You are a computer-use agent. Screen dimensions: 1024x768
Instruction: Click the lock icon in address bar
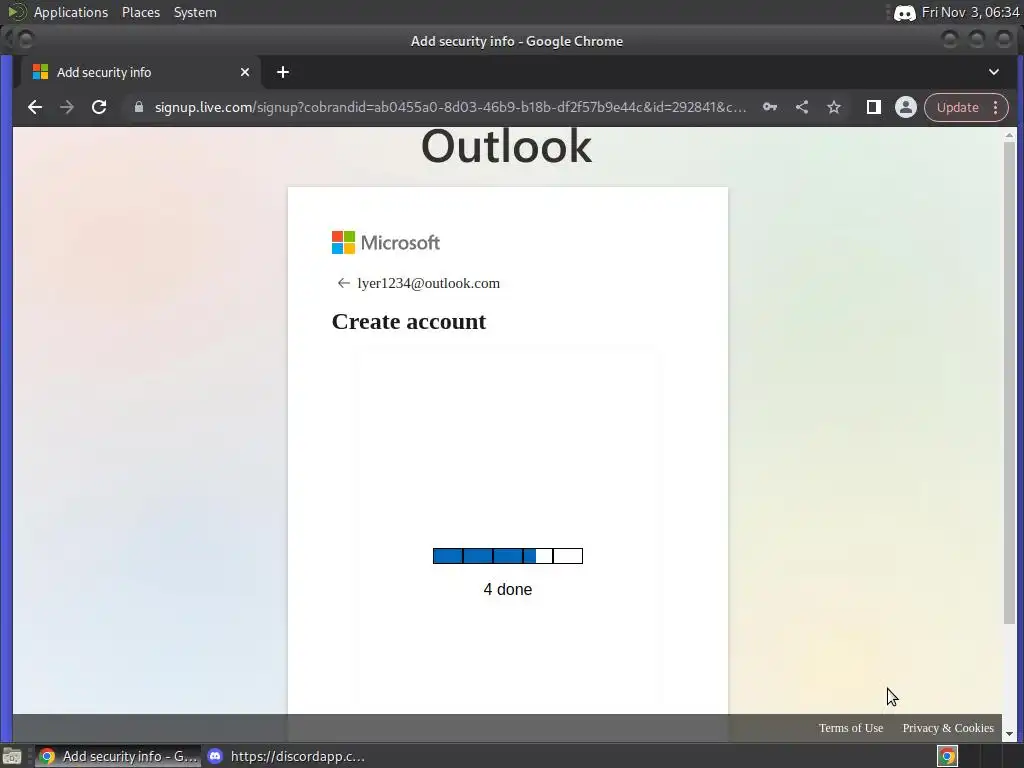tap(138, 107)
